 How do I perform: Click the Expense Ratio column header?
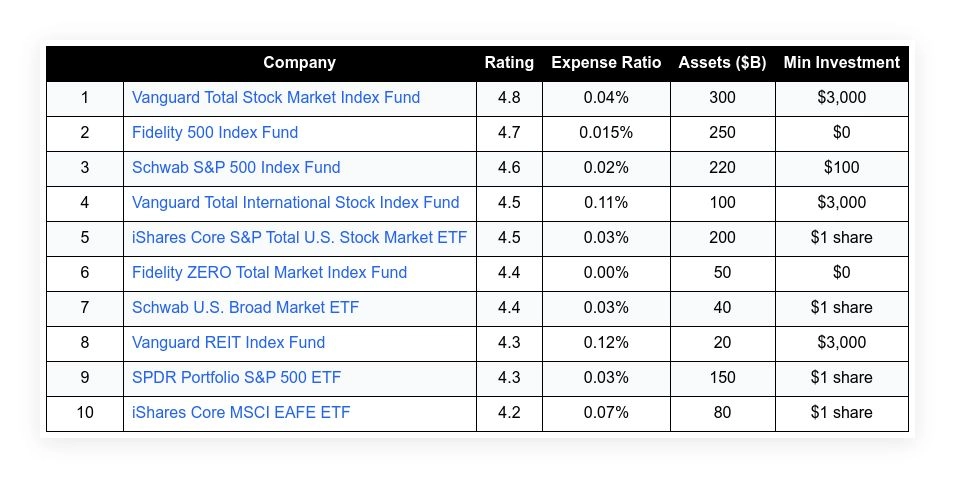pos(606,63)
